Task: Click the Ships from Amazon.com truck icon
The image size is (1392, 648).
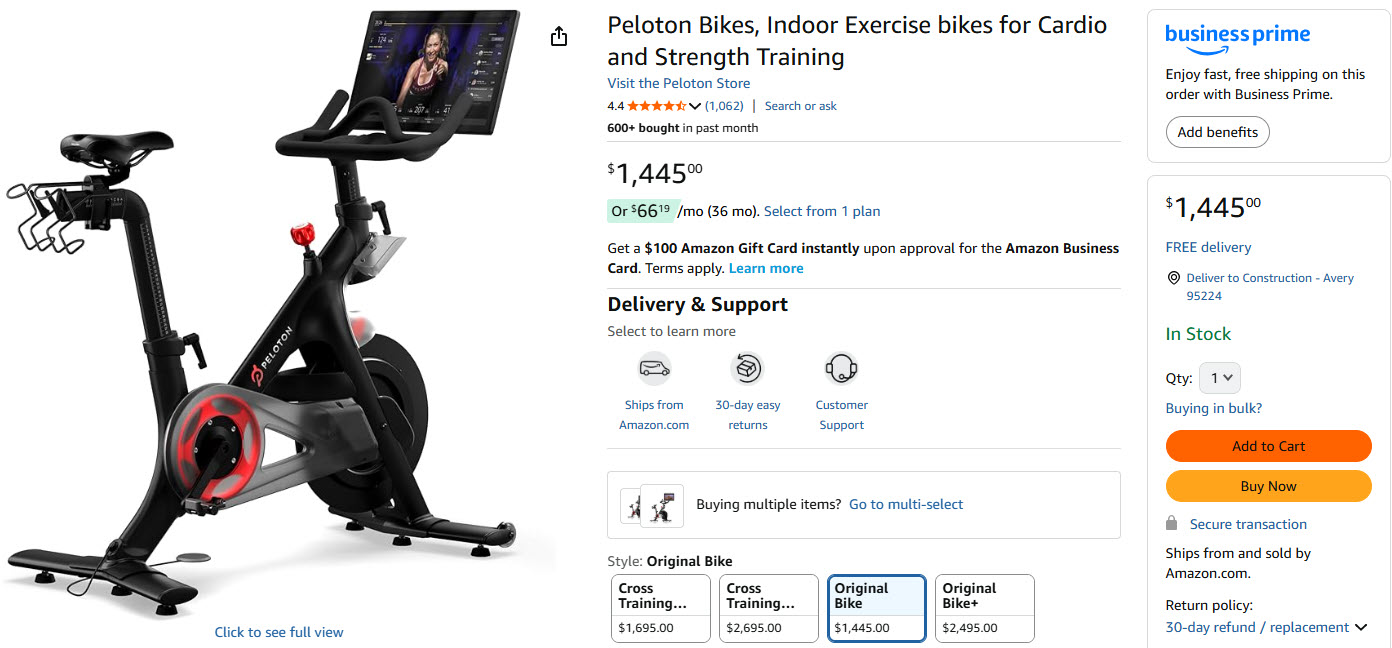Action: coord(654,369)
